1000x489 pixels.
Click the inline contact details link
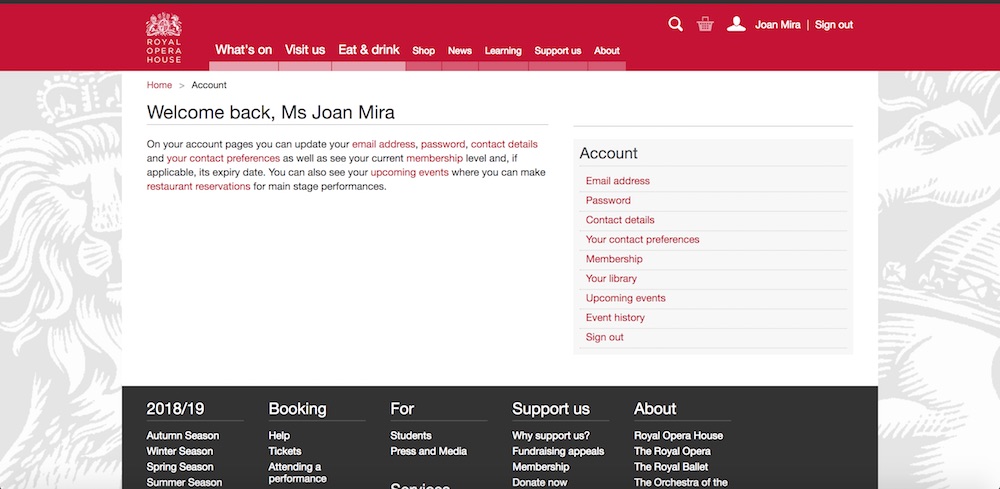click(504, 144)
